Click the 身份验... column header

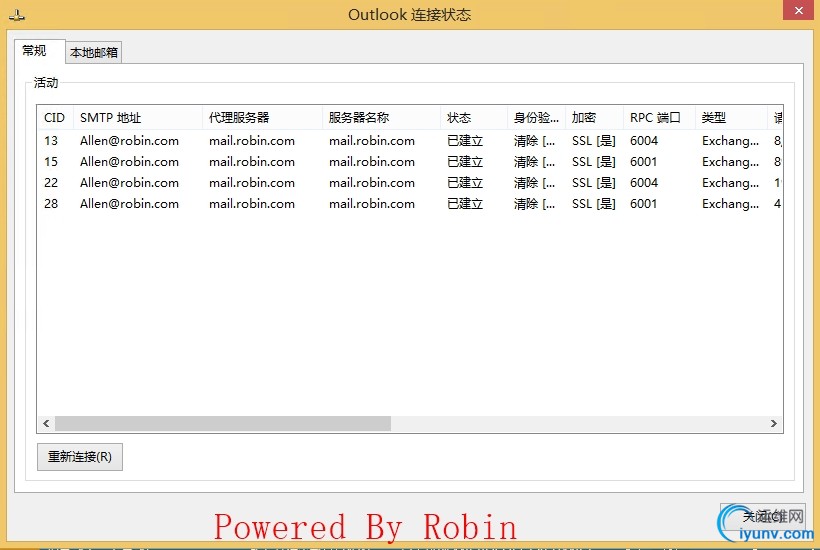pyautogui.click(x=537, y=118)
